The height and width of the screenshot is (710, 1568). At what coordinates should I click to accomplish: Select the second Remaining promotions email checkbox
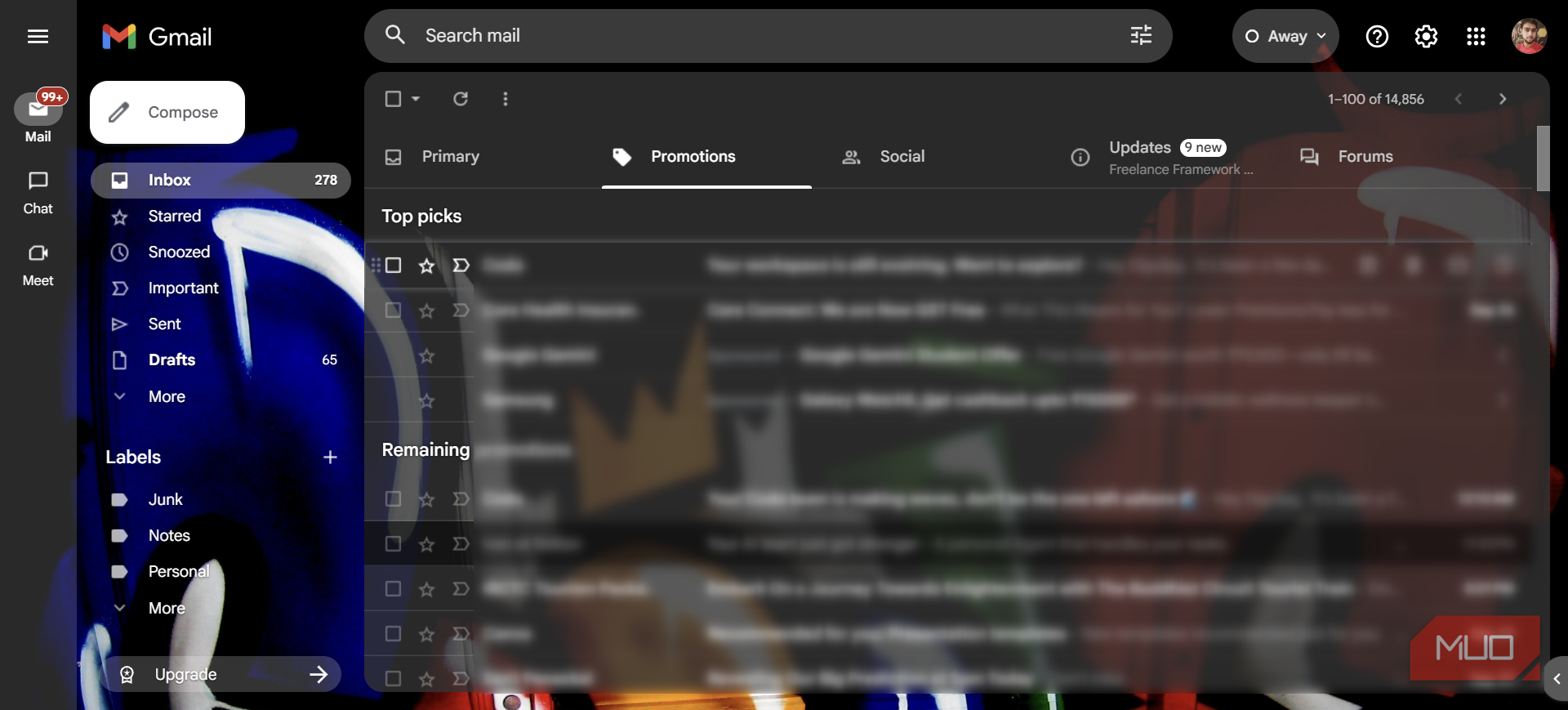(x=393, y=544)
